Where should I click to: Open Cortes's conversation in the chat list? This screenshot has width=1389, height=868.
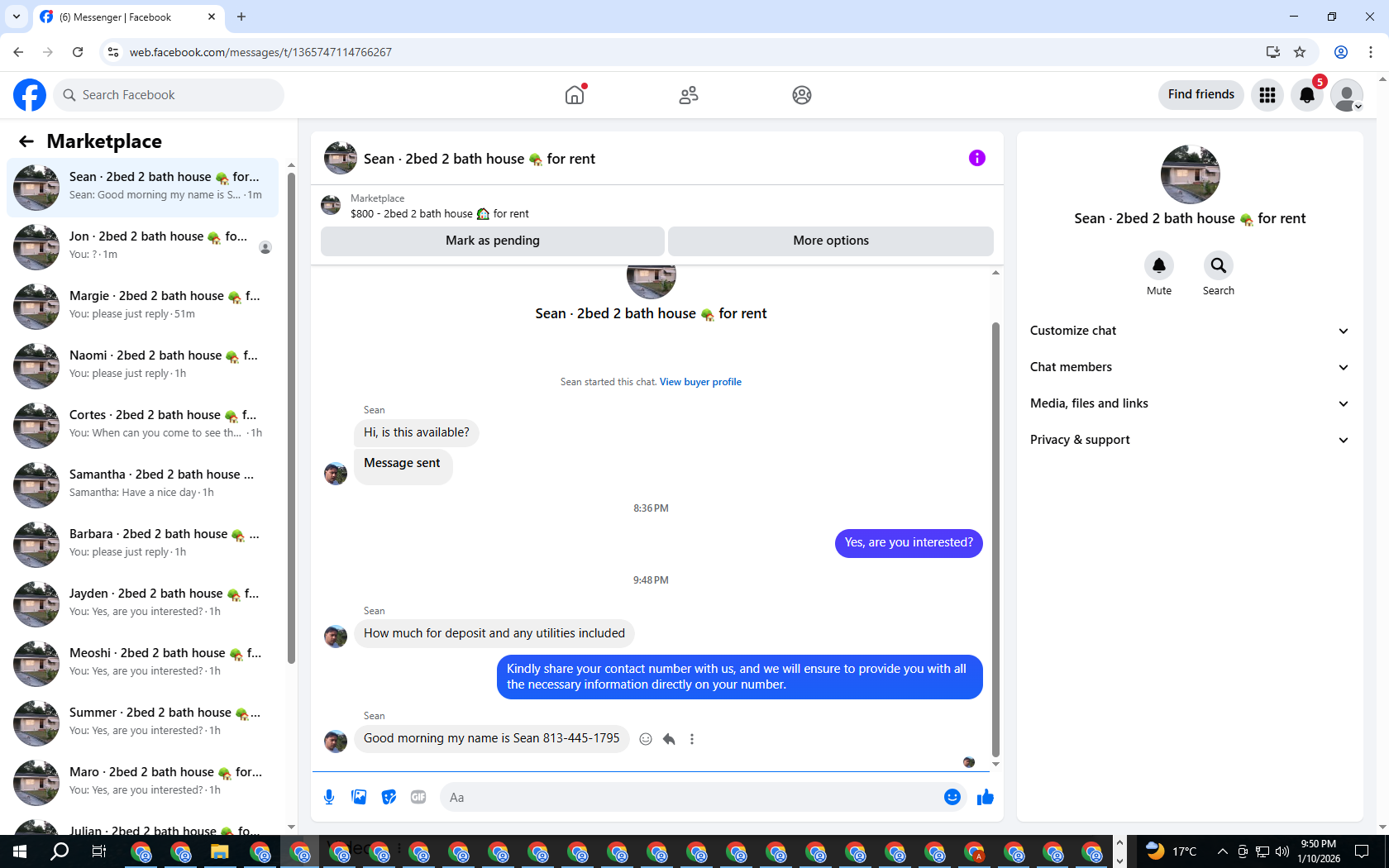(142, 425)
